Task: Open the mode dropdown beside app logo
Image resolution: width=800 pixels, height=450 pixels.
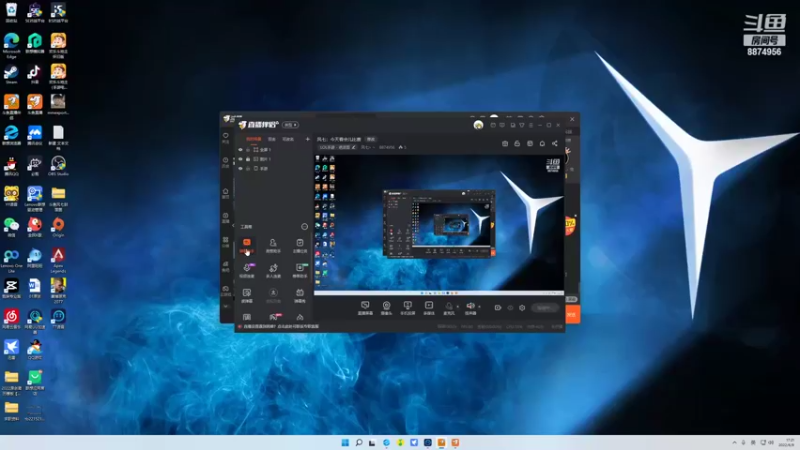Action: (291, 125)
